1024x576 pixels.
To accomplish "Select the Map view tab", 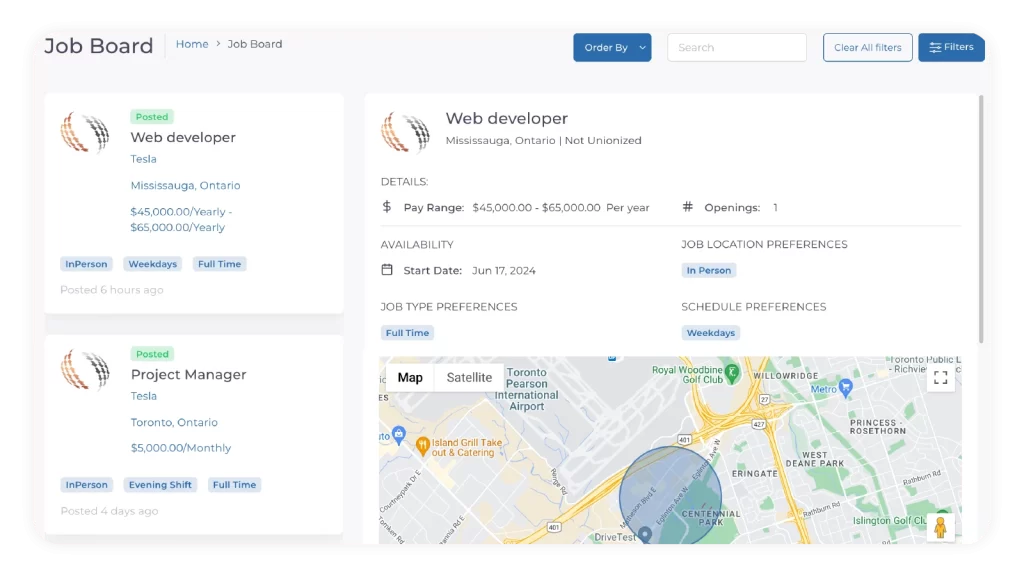I will [410, 377].
